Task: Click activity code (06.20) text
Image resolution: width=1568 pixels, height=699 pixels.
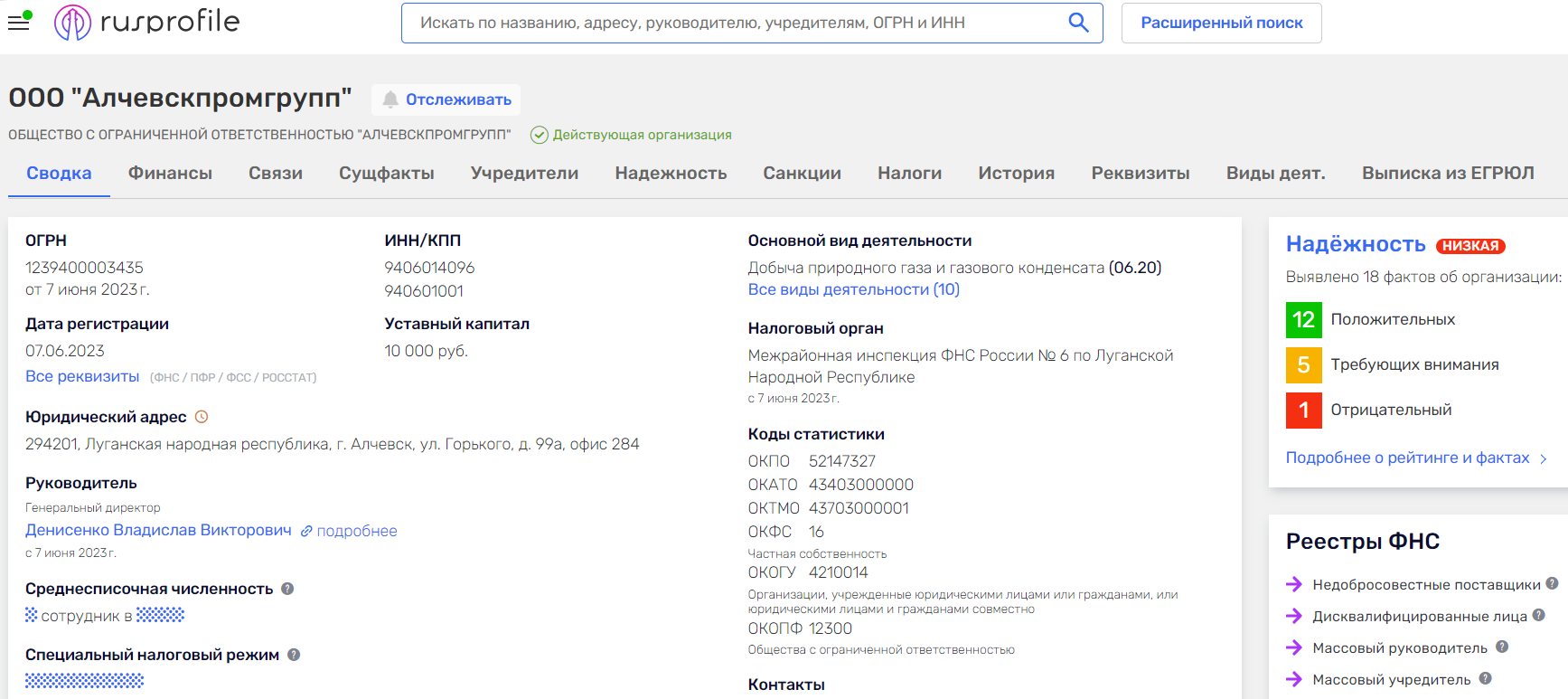Action: tap(1135, 268)
